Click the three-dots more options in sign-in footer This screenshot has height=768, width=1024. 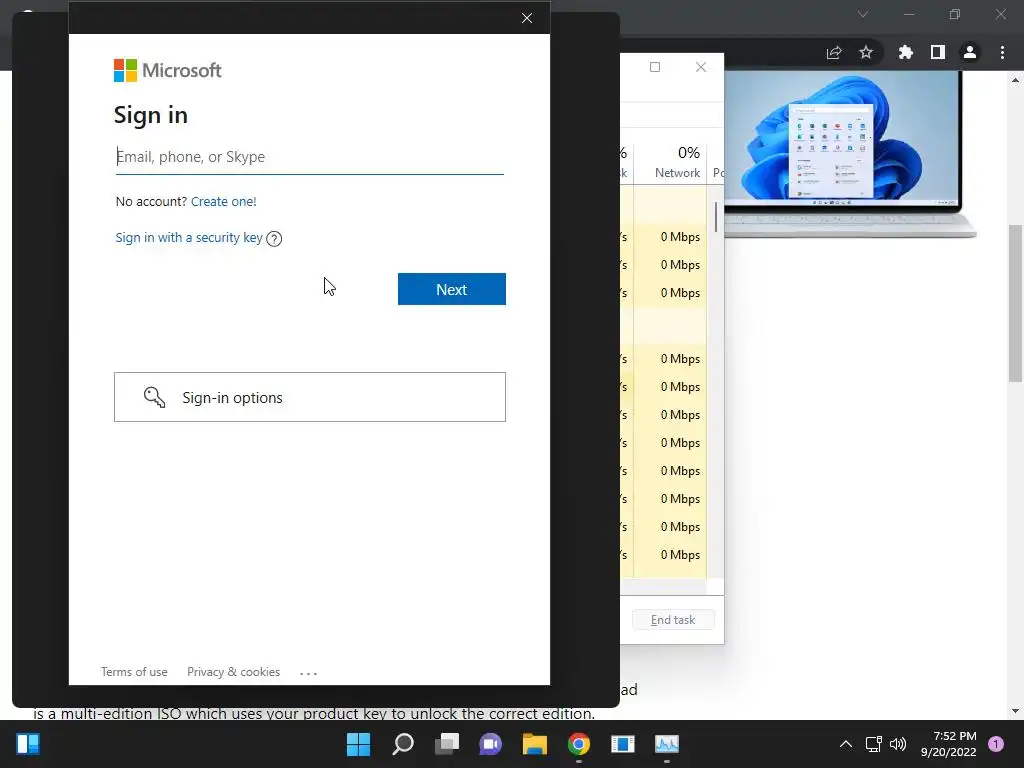[308, 673]
